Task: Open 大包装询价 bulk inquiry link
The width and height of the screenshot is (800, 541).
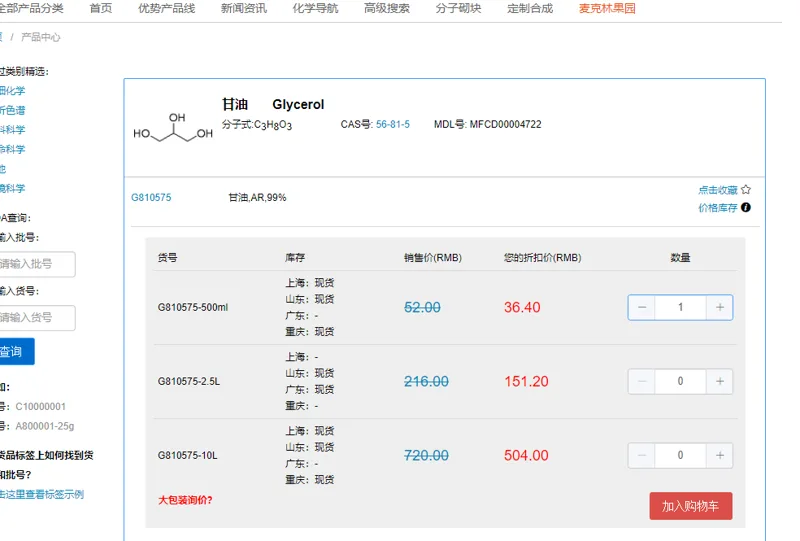Action: (x=185, y=500)
